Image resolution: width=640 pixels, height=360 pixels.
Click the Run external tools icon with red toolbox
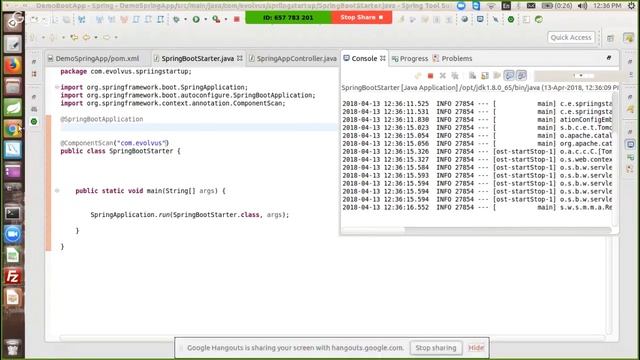(x=216, y=19)
